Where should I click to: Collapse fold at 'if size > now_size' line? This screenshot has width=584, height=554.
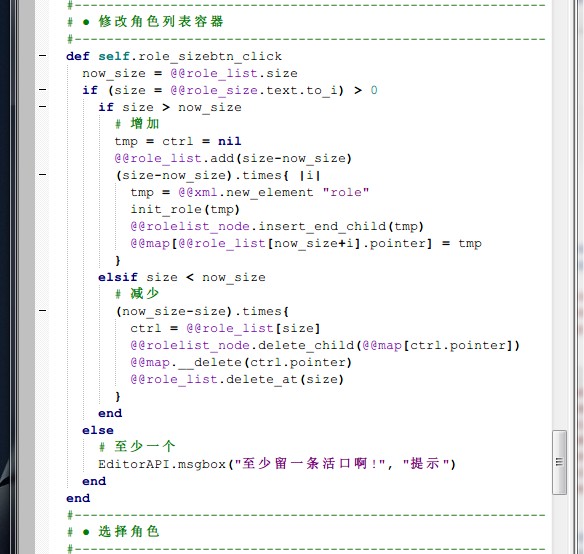tap(43, 107)
